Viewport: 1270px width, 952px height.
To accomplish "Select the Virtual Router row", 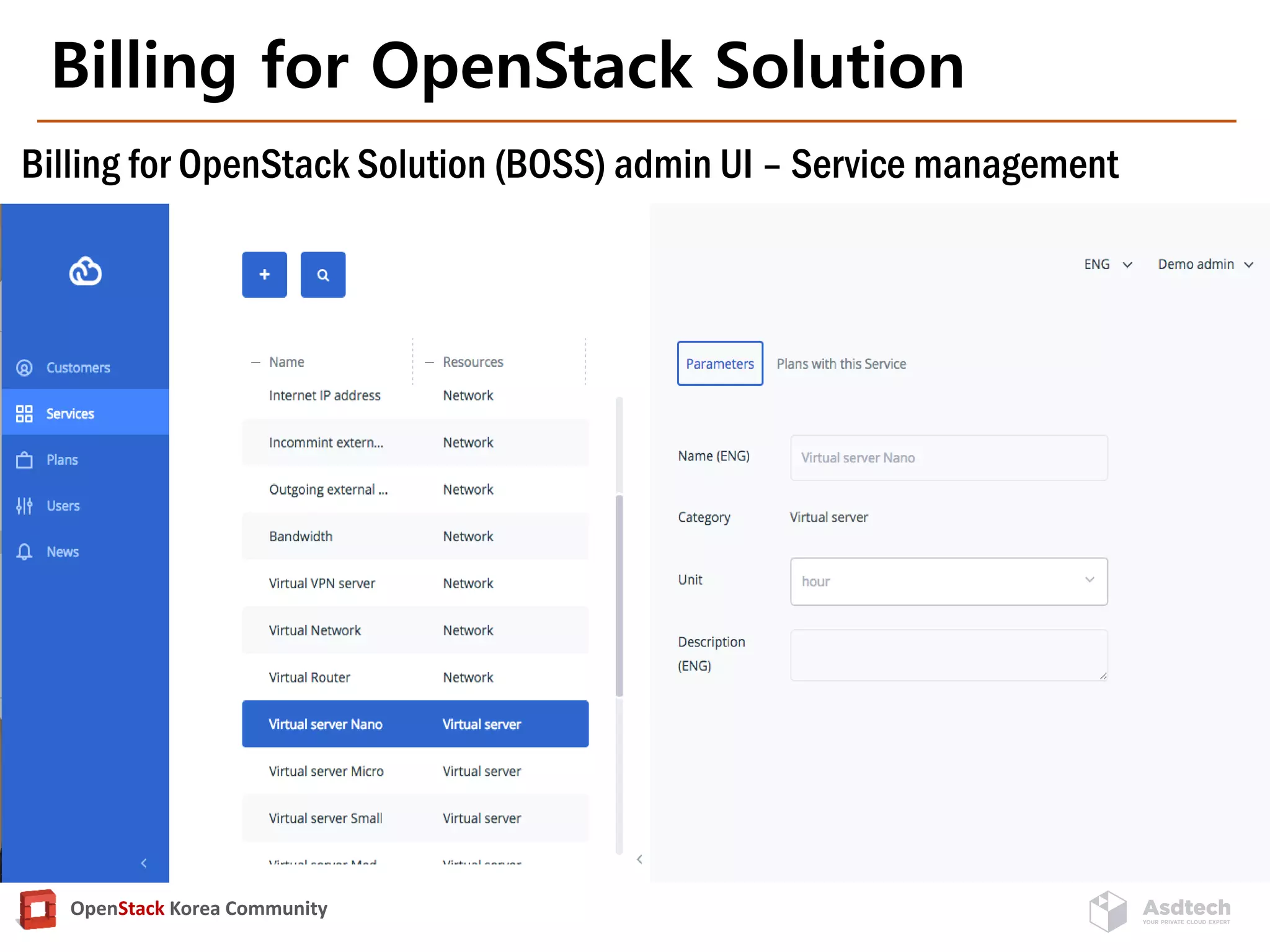I will click(x=415, y=677).
